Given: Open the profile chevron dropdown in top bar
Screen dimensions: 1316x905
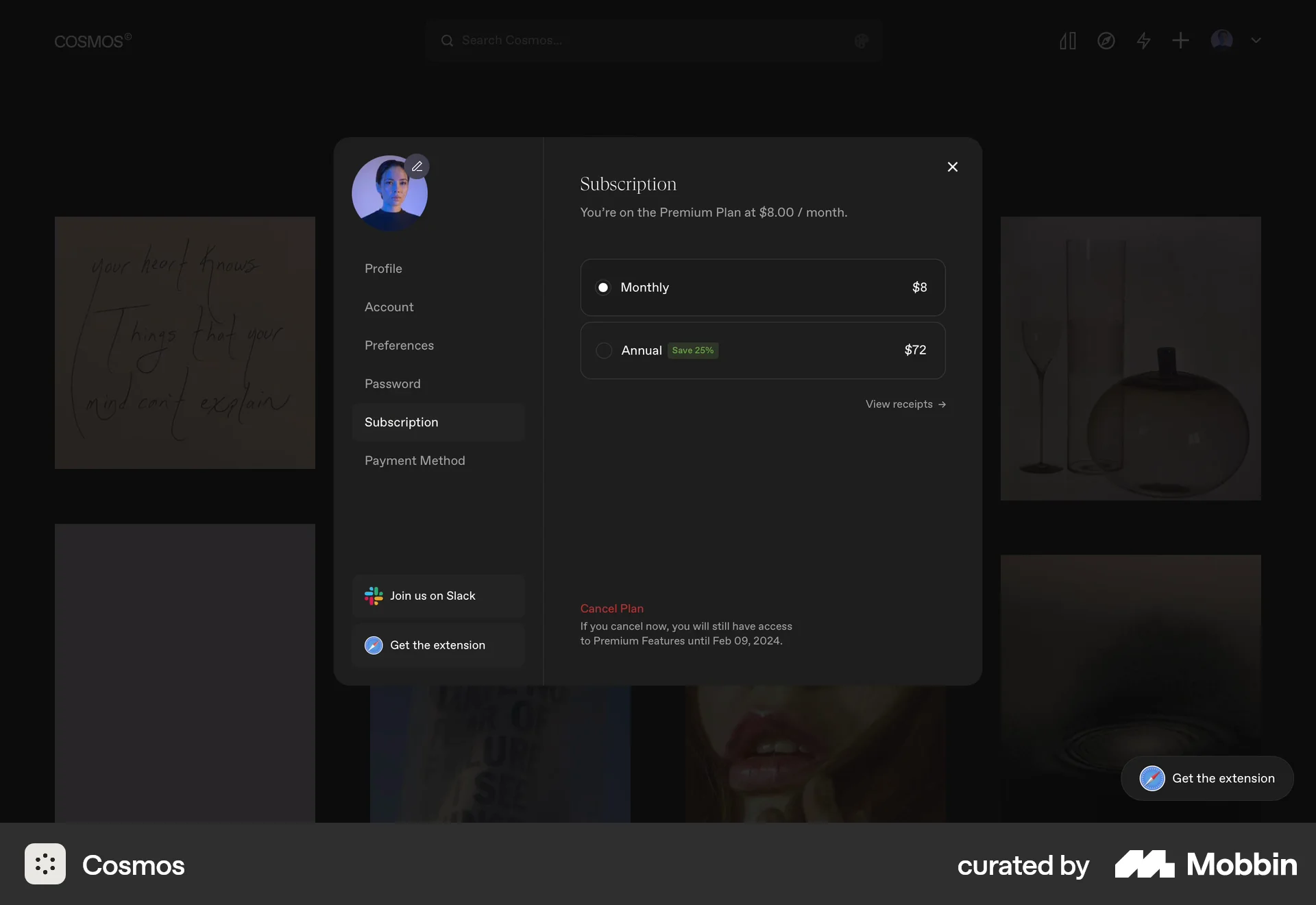Looking at the screenshot, I should coord(1256,40).
